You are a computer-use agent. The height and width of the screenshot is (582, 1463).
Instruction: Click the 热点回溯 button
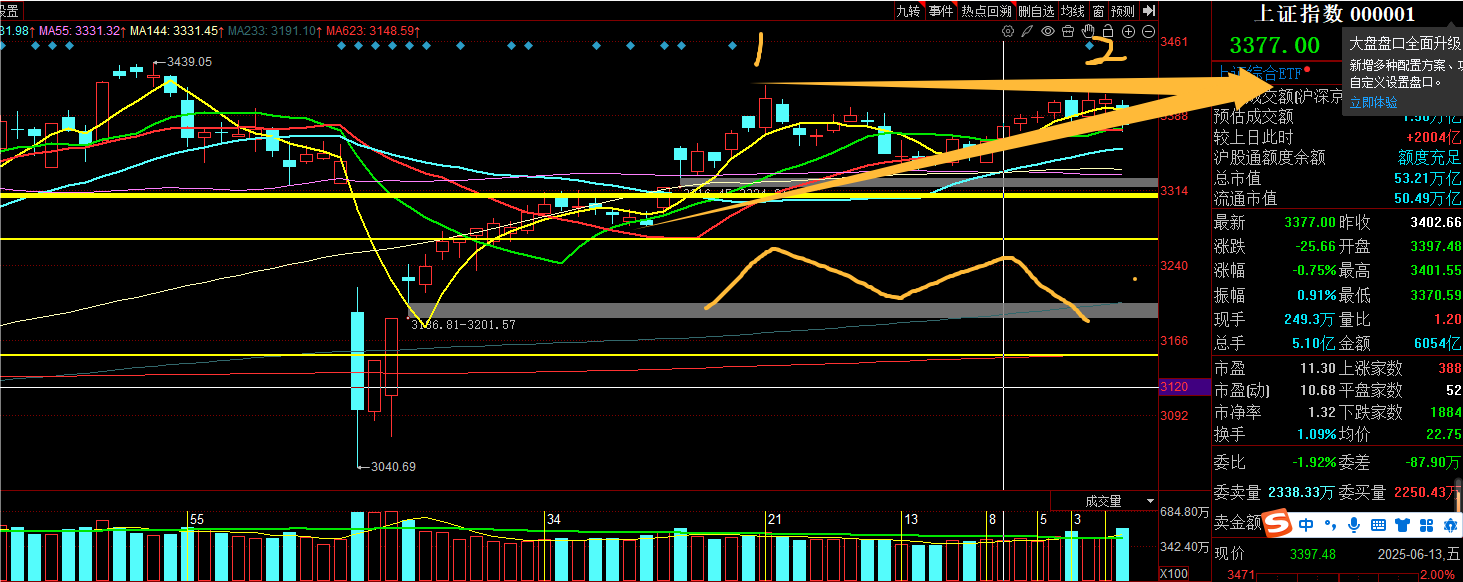point(986,11)
